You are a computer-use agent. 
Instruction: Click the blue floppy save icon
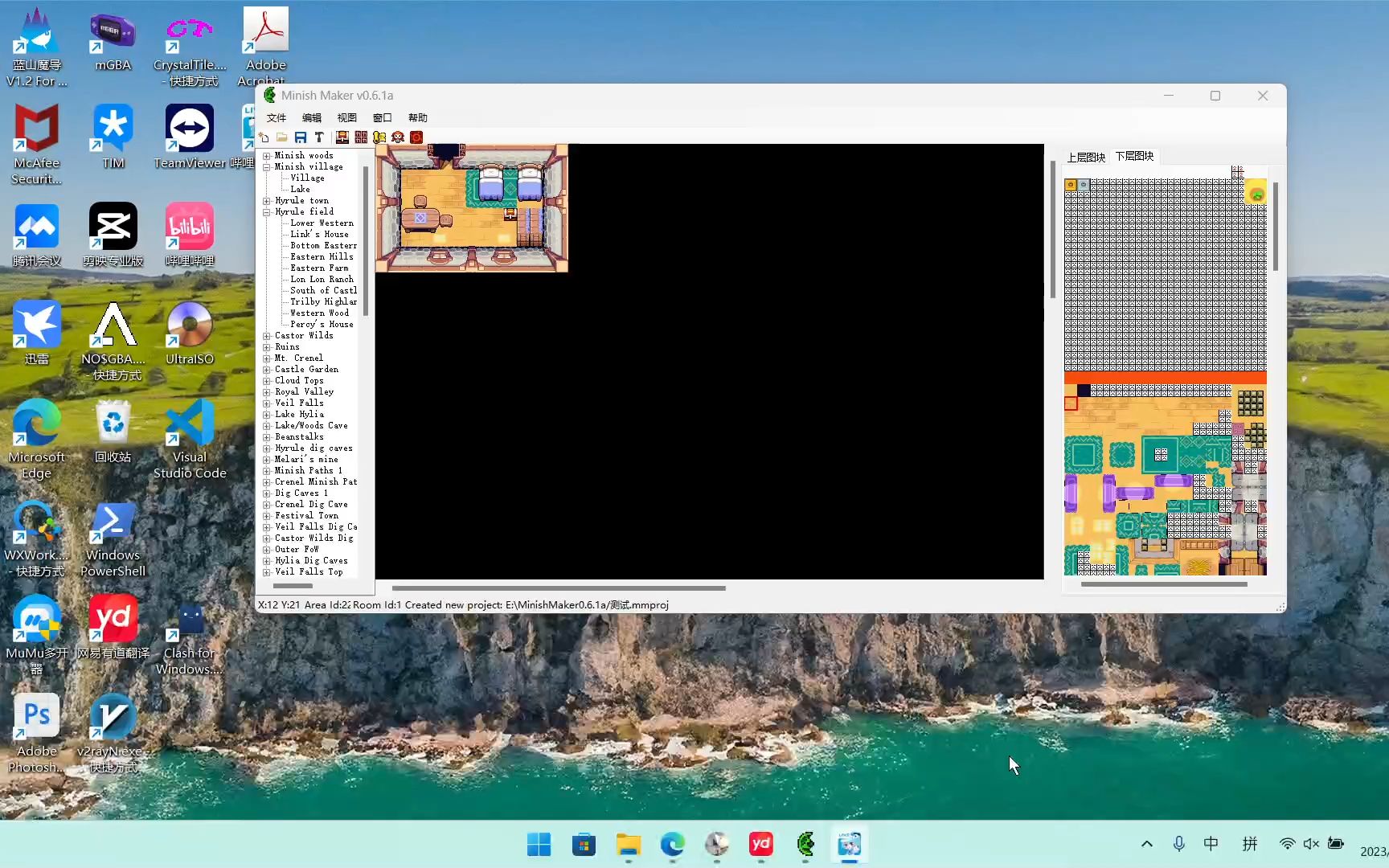301,137
